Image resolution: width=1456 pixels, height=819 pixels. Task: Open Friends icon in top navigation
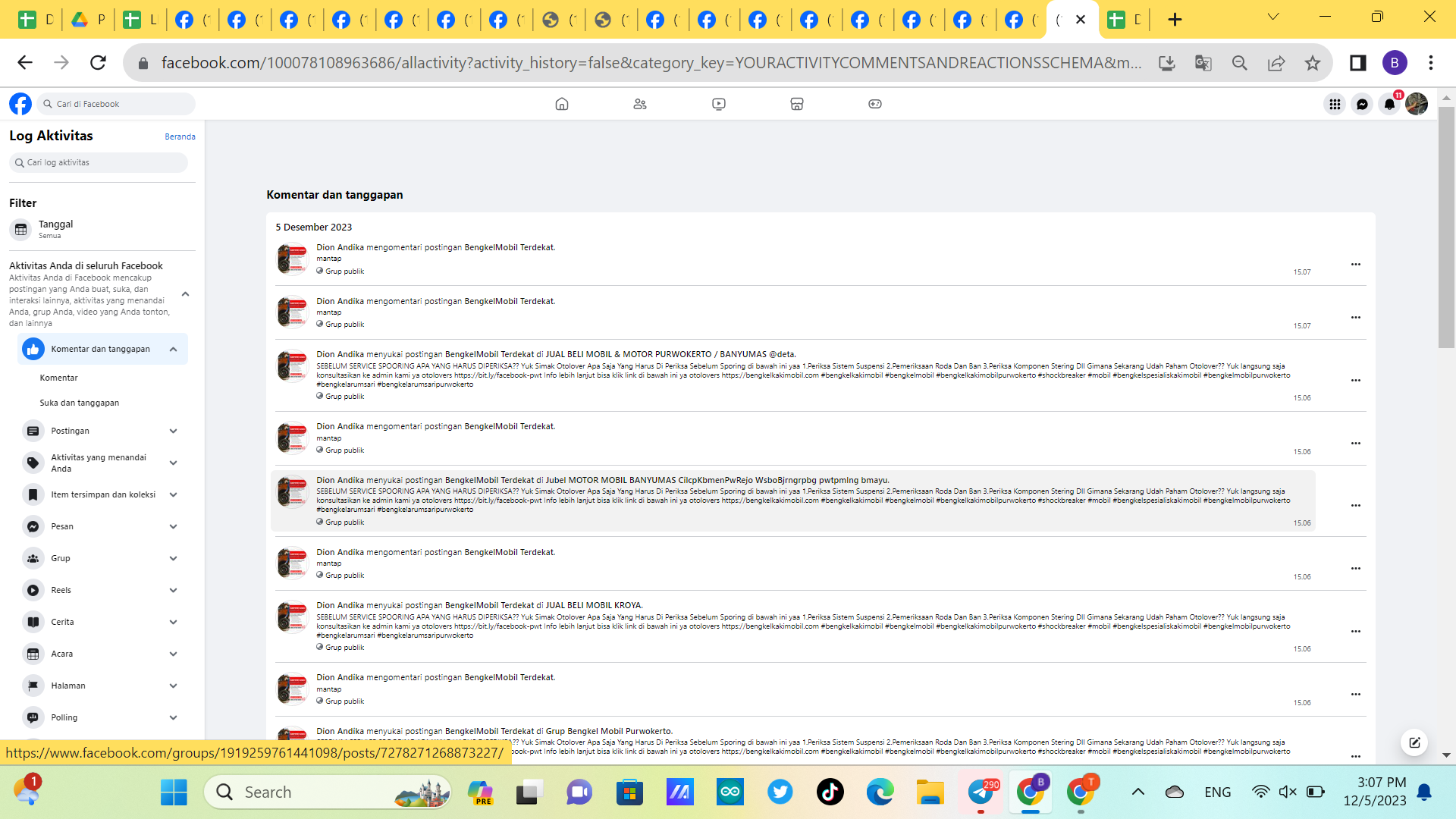[x=640, y=104]
